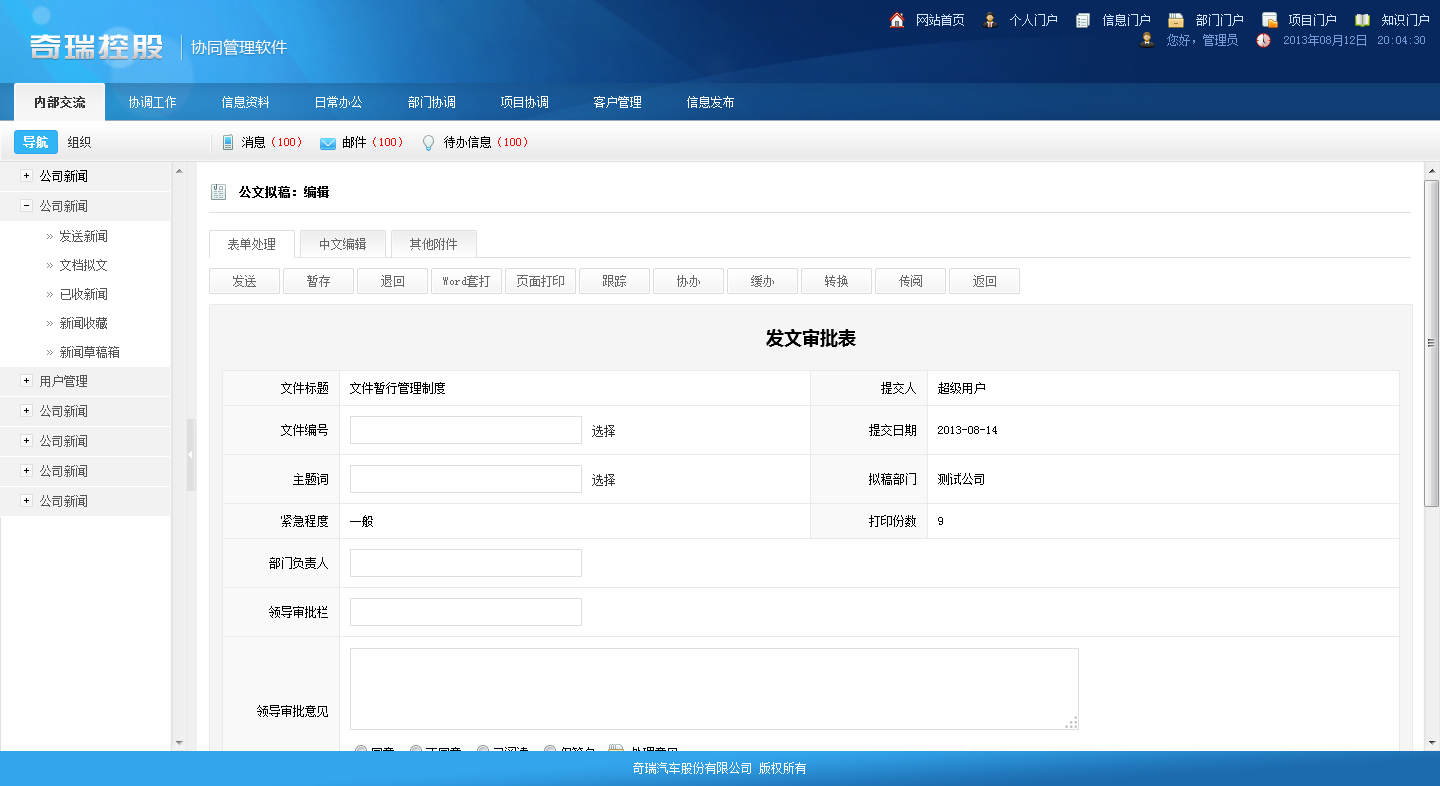Open the 项目门户 icon
This screenshot has width=1440, height=786.
(1269, 20)
